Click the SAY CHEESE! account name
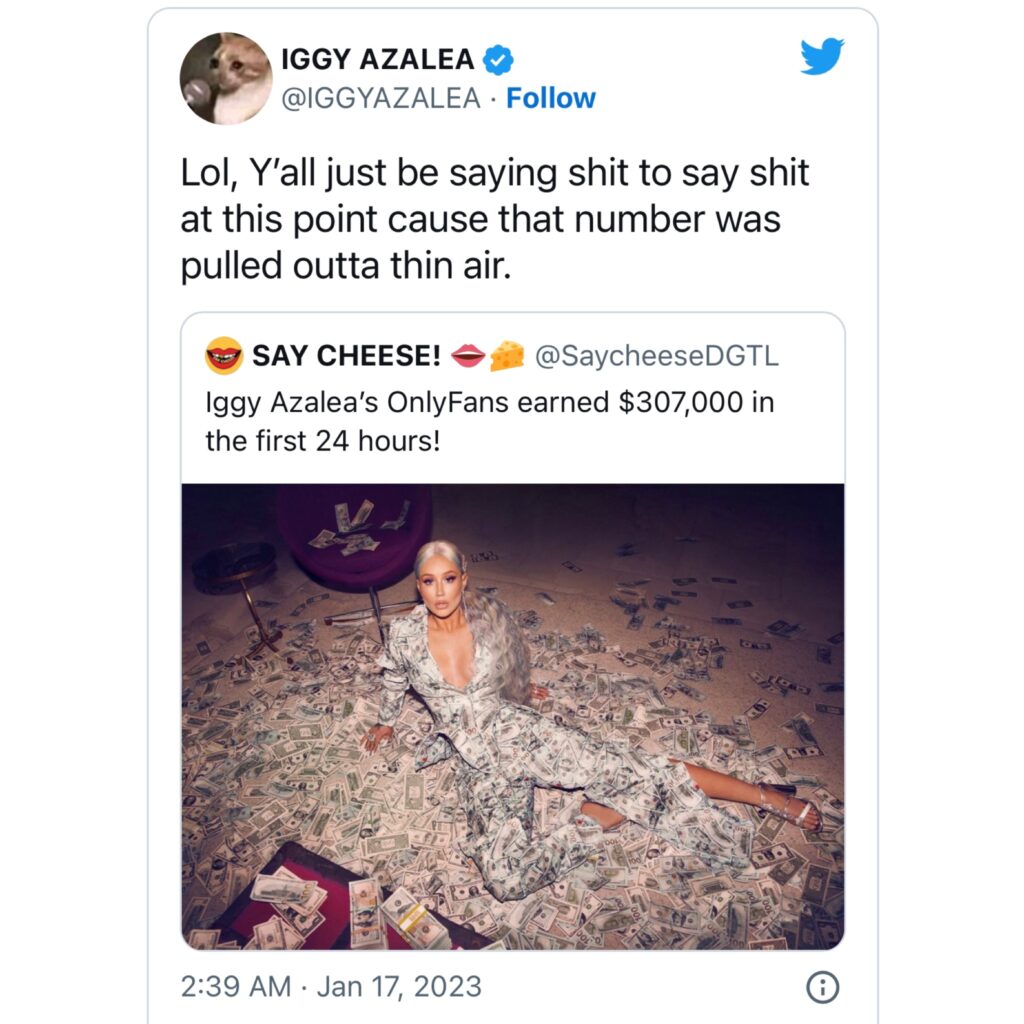 [x=346, y=356]
